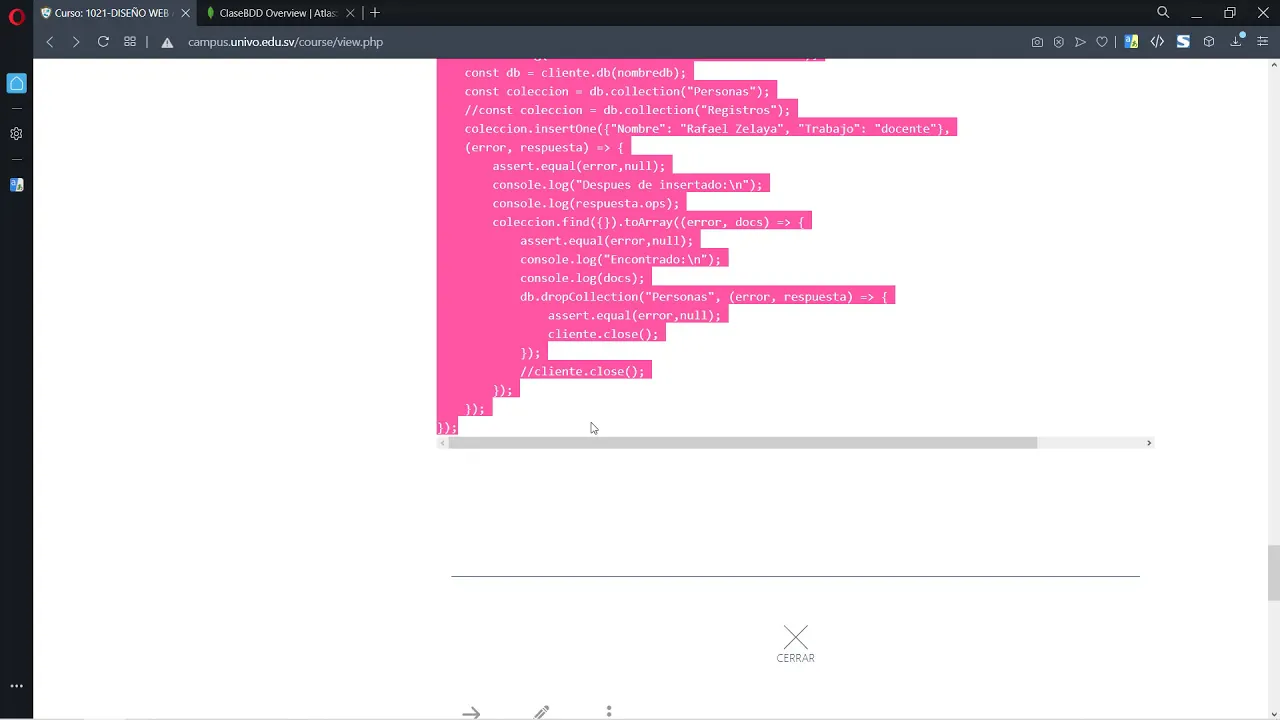Show the site security warning info
The width and height of the screenshot is (1280, 720).
(167, 42)
